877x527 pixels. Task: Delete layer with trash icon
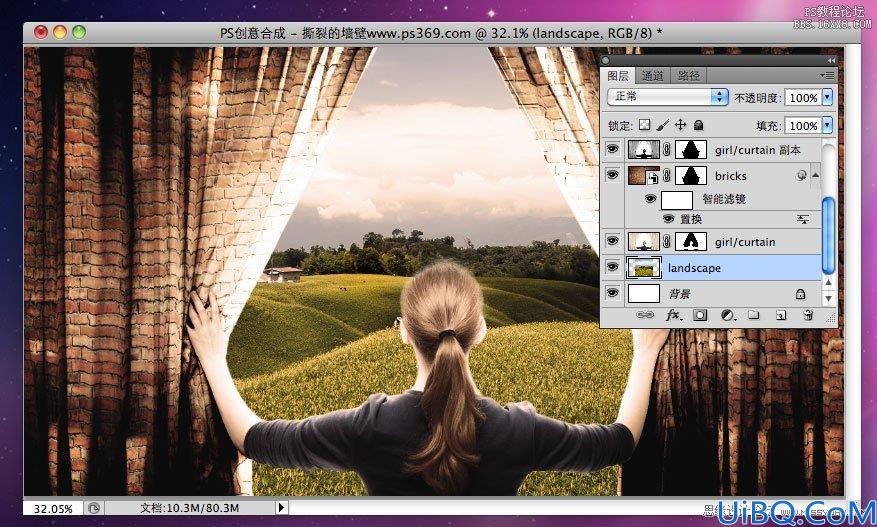(x=808, y=315)
